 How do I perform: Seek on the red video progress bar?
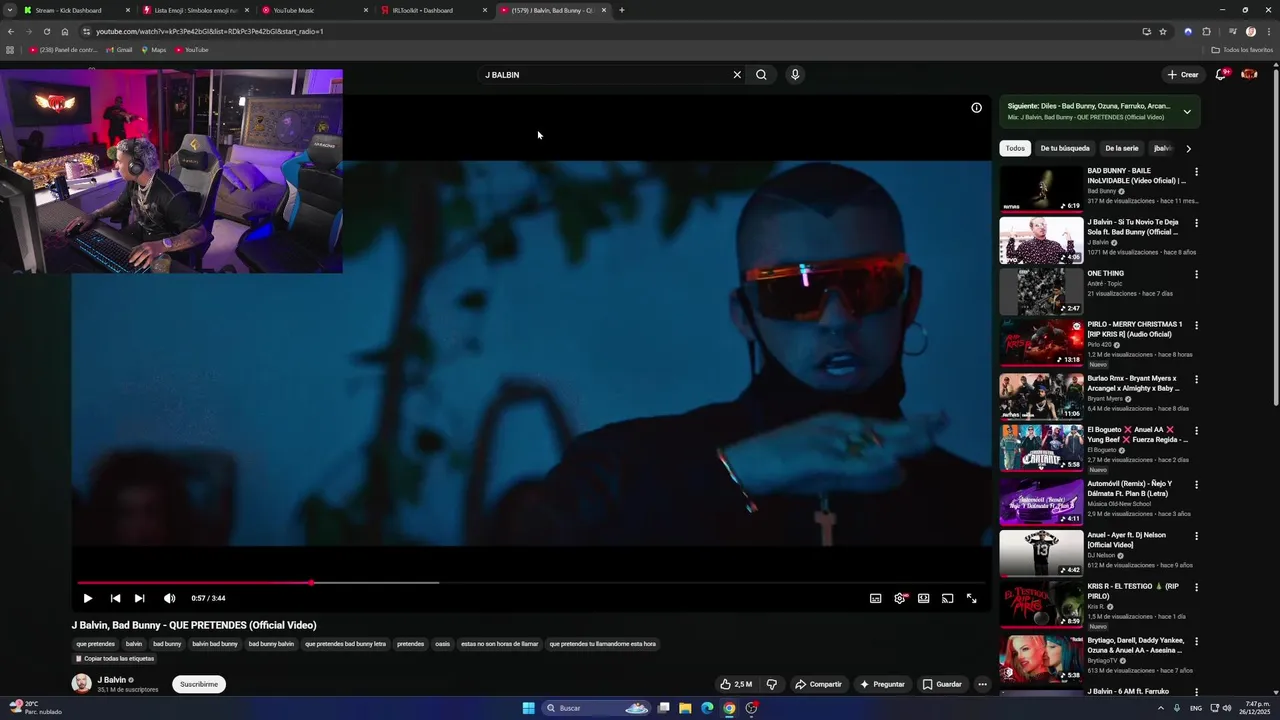pyautogui.click(x=531, y=582)
